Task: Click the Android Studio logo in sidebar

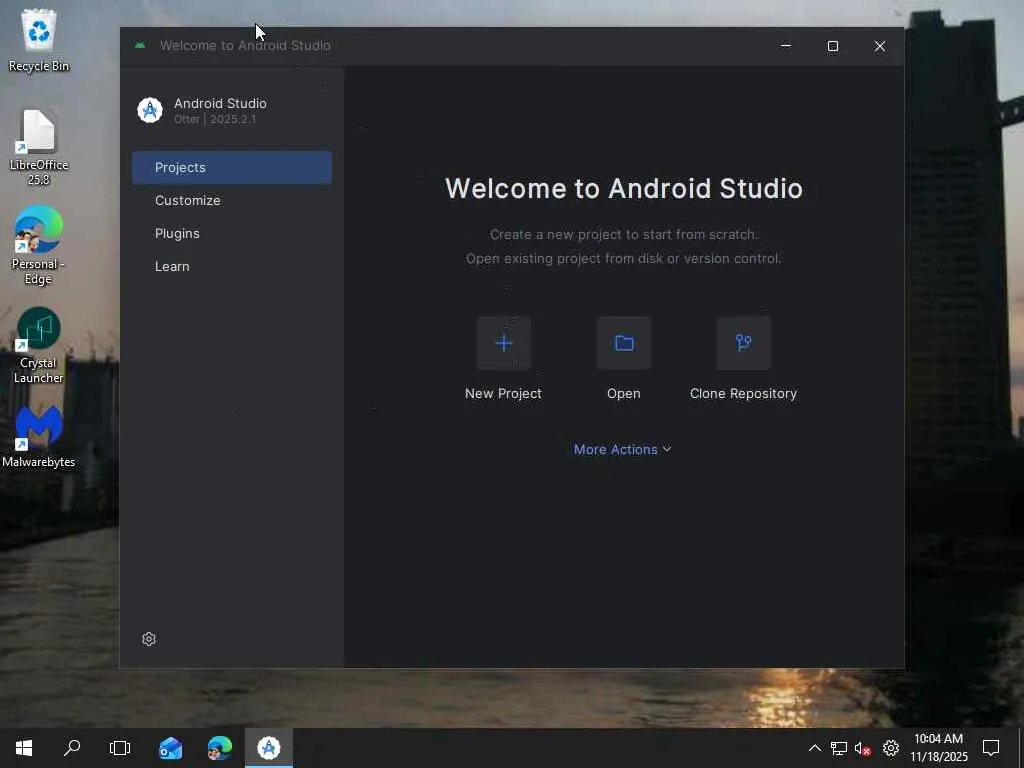Action: pos(150,110)
